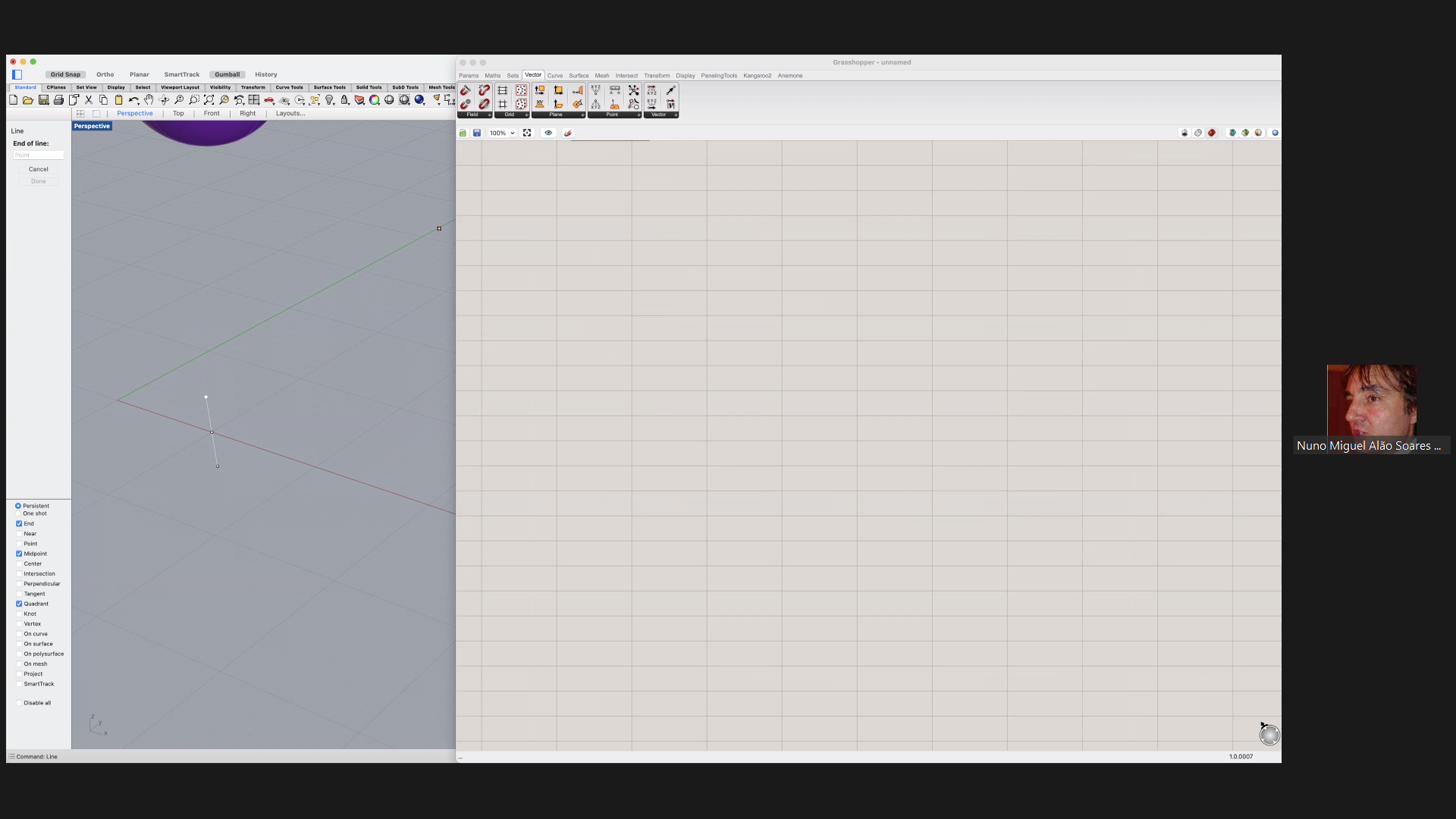
Task: Click the Undo arrow icon
Action: point(133,100)
